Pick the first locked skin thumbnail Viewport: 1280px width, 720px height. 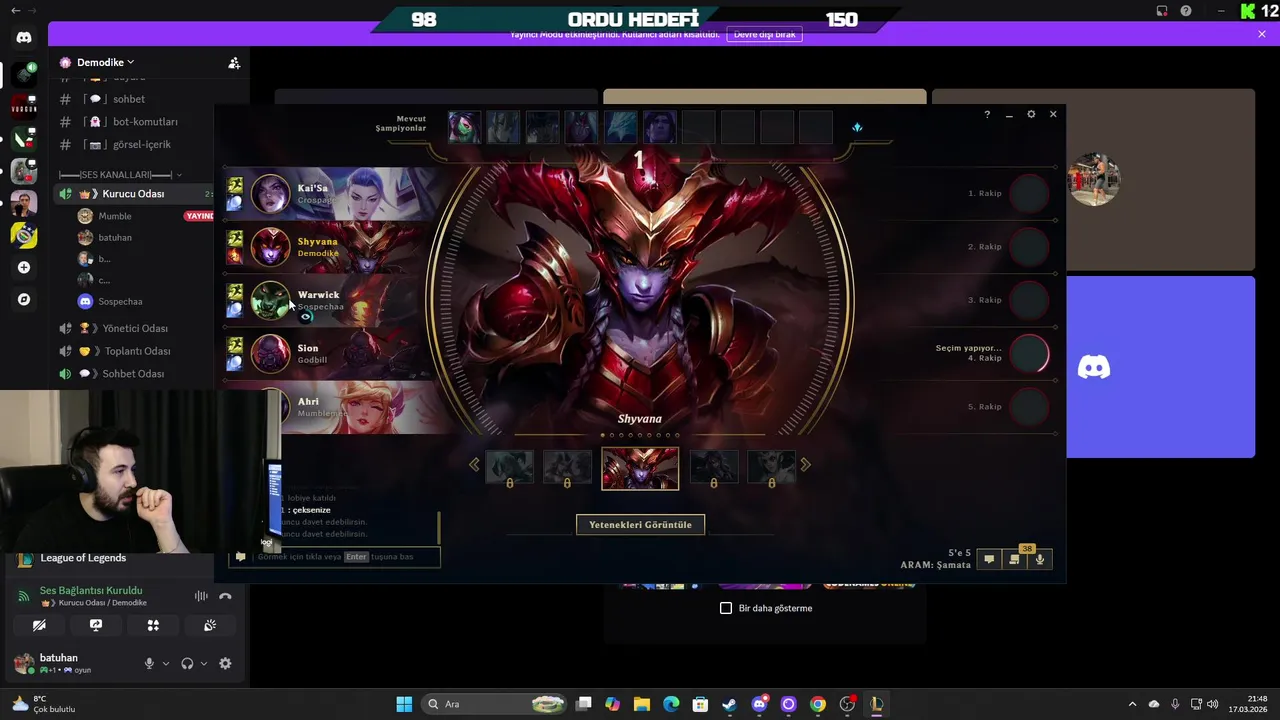point(509,469)
